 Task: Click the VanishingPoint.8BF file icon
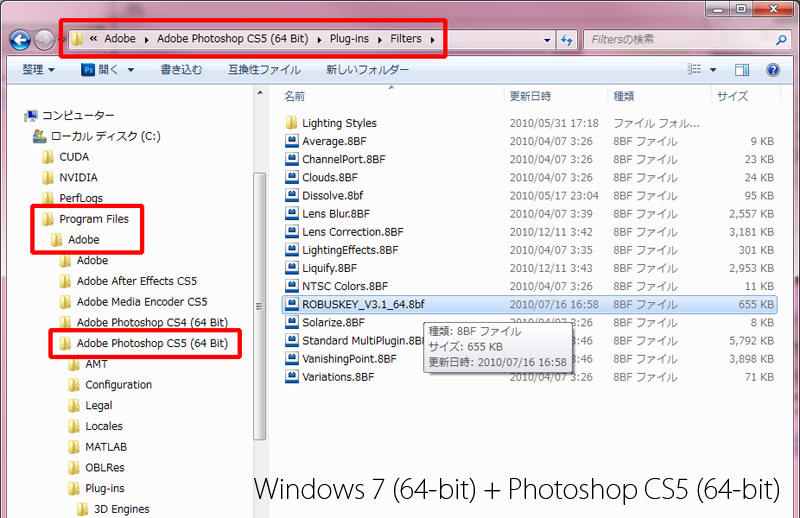[291, 359]
